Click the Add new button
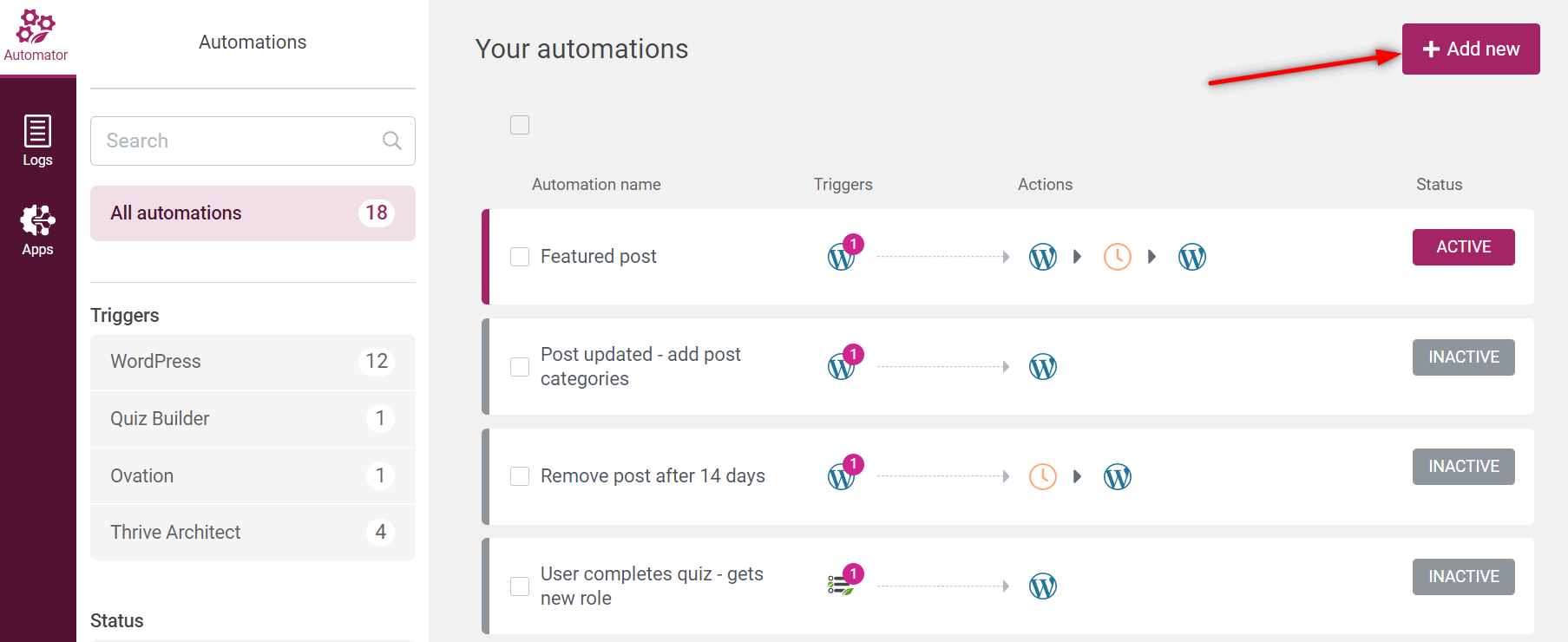Viewport: 1568px width, 642px height. pos(1471,49)
